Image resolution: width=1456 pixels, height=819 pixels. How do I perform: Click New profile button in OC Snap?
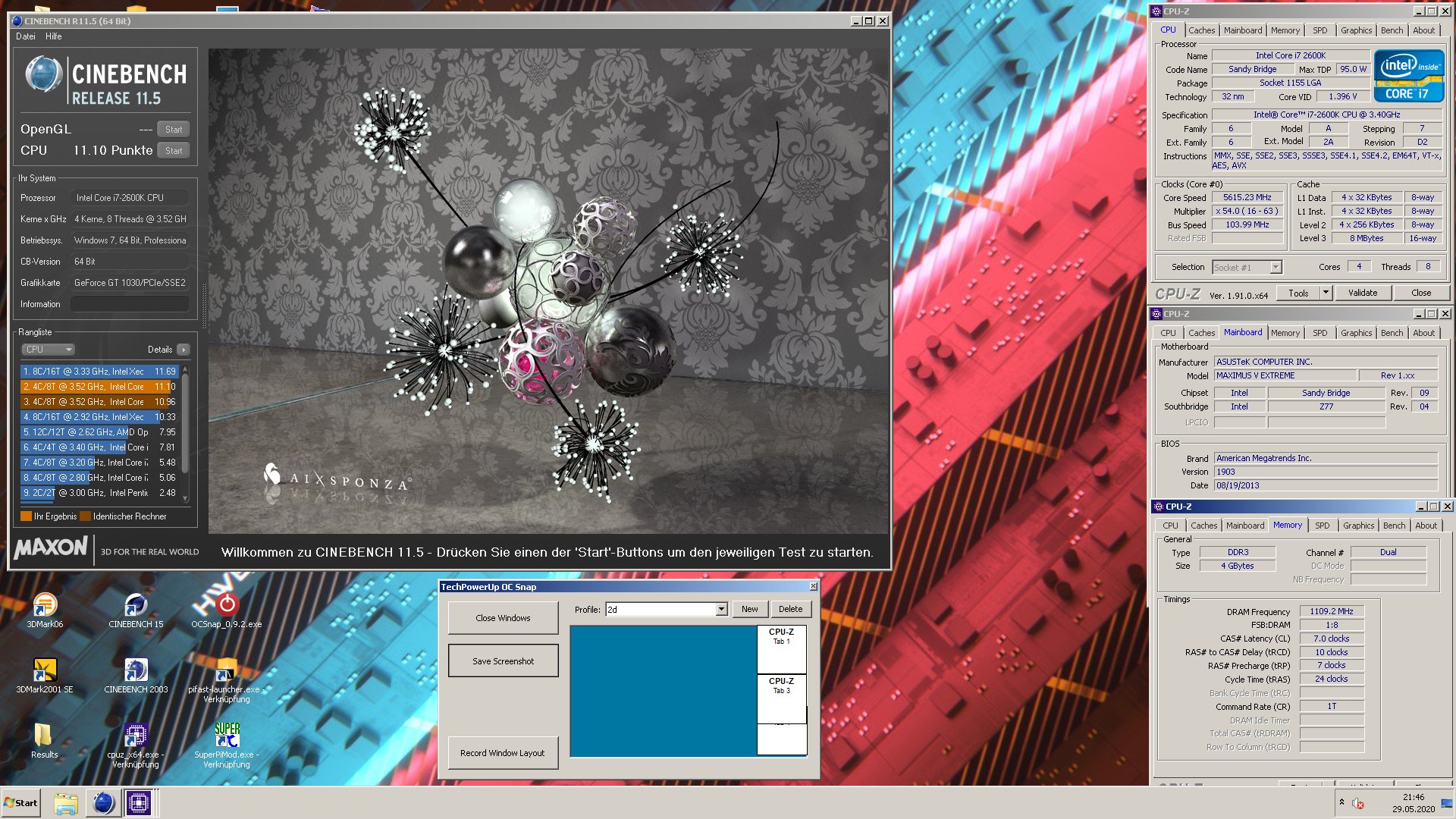[x=749, y=609]
